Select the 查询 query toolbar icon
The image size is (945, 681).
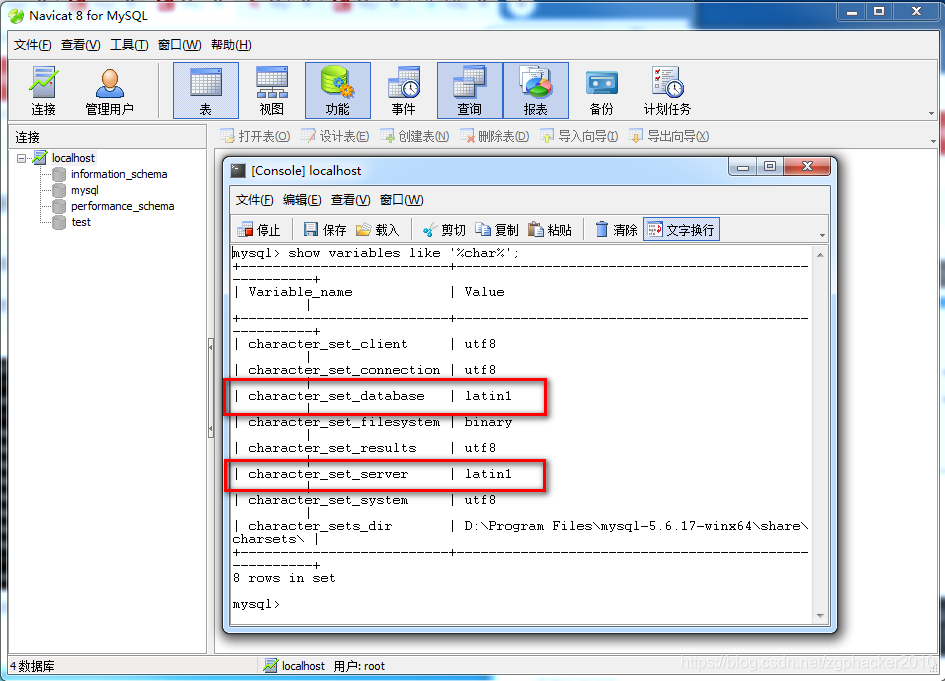click(469, 91)
